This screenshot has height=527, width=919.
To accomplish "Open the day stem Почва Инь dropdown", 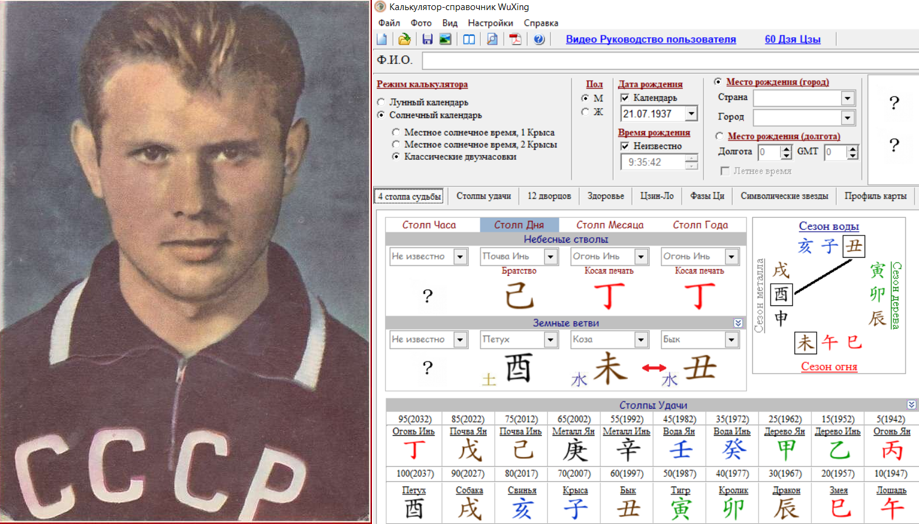I will click(x=550, y=257).
